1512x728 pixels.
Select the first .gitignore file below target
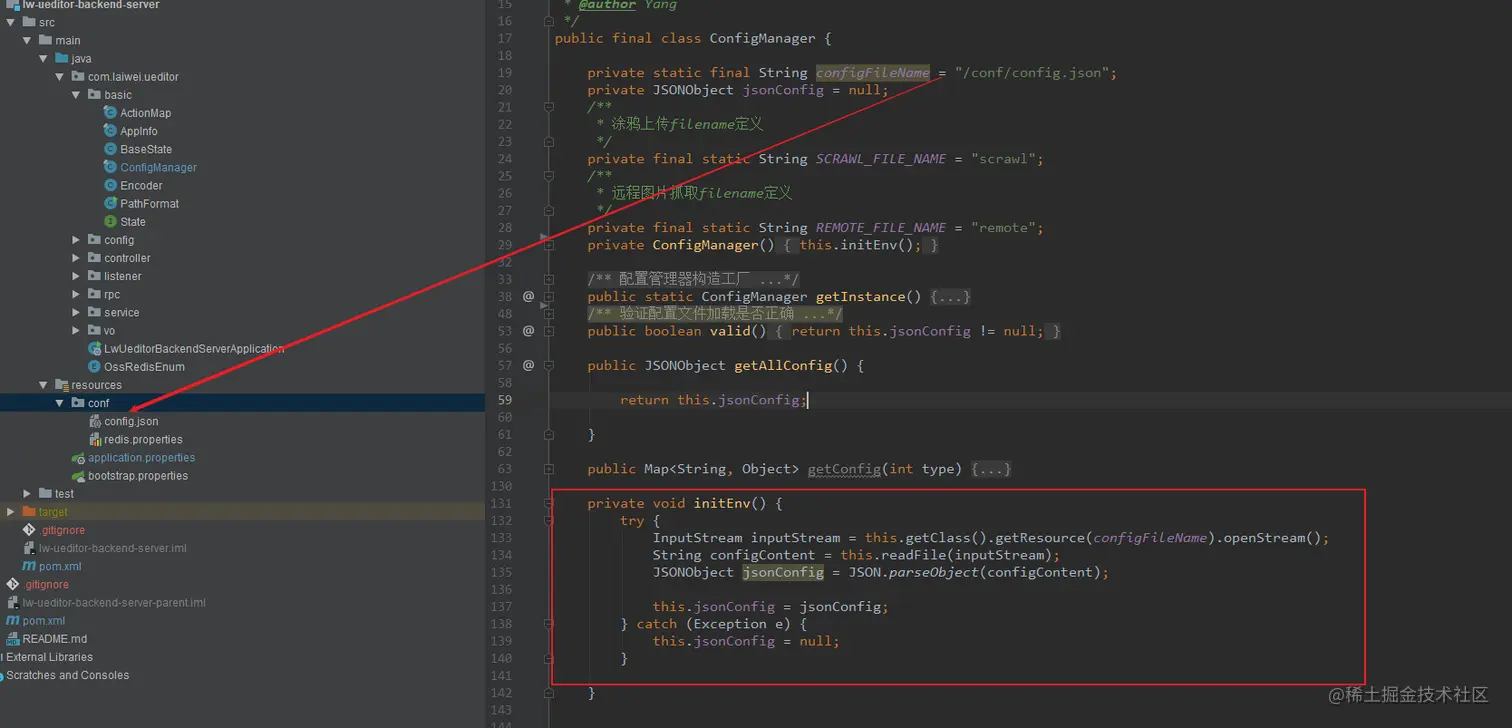(x=63, y=530)
